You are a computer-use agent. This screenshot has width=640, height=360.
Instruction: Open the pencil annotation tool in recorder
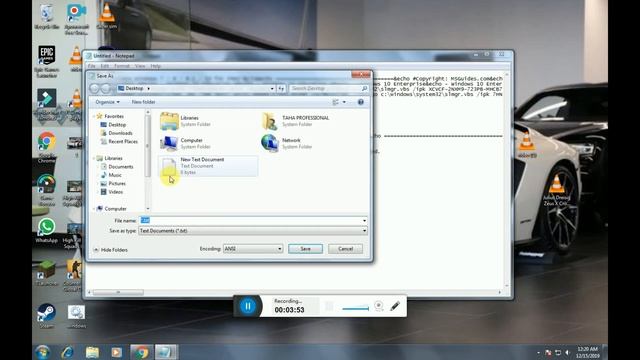[395, 306]
